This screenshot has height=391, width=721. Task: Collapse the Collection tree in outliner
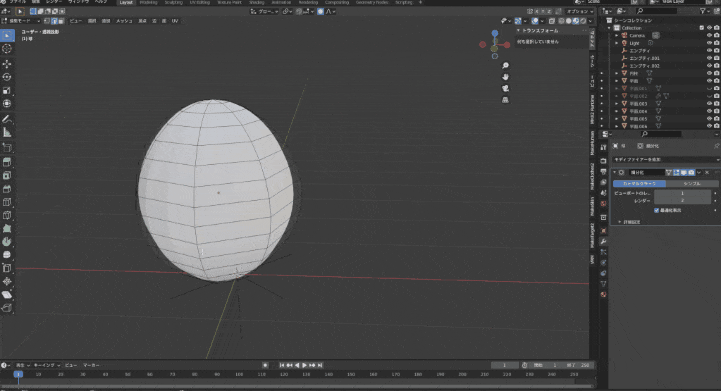(610, 28)
